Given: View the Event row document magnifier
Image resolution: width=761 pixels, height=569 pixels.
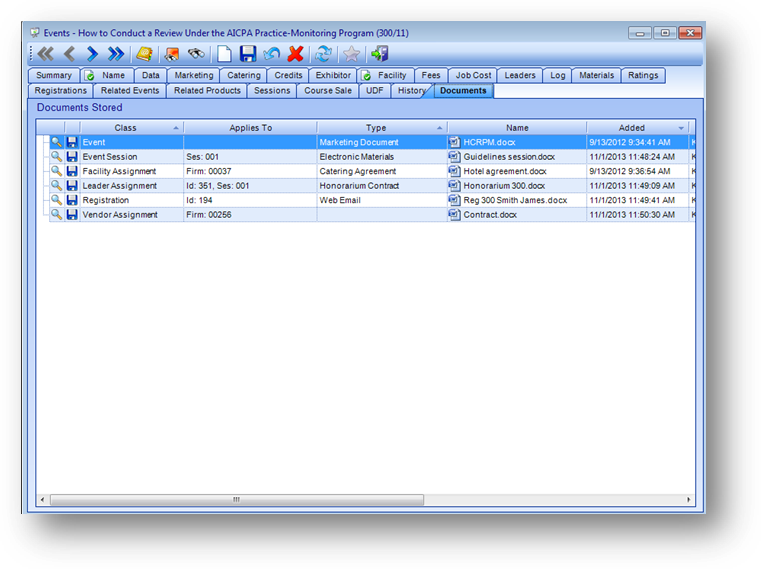Looking at the screenshot, I should pos(56,142).
